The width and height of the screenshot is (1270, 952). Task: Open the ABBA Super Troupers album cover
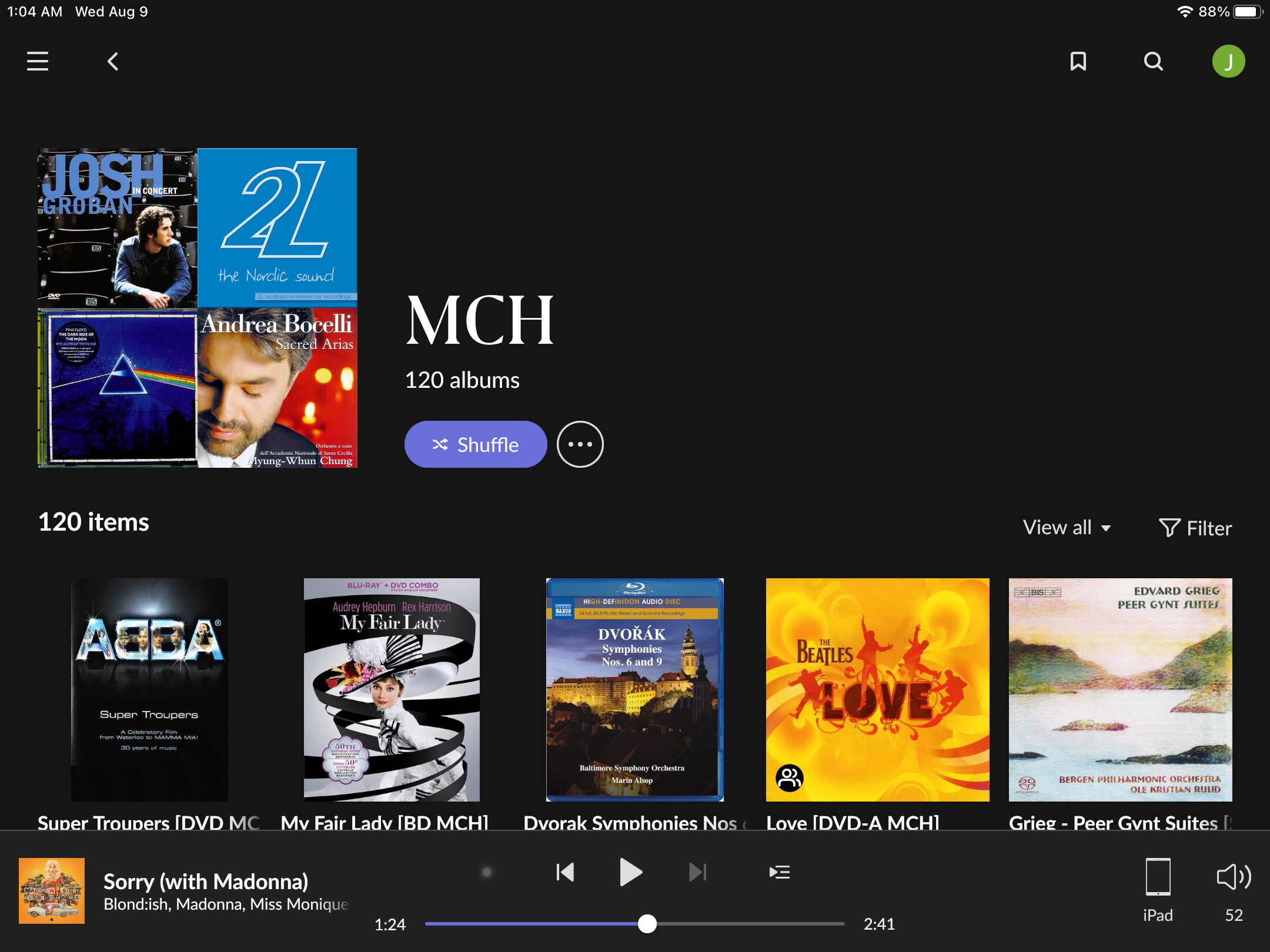[x=149, y=689]
